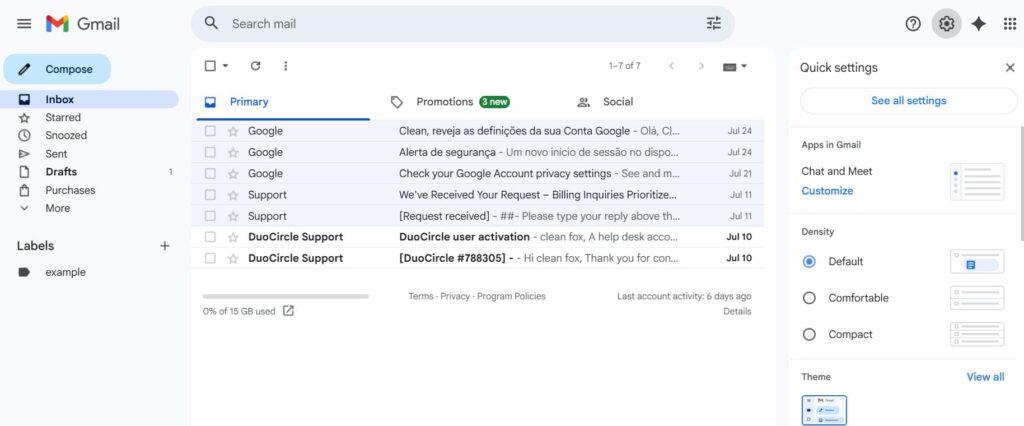The image size is (1024, 426).
Task: Star the [DuoCircle #788305] email
Action: pos(233,259)
